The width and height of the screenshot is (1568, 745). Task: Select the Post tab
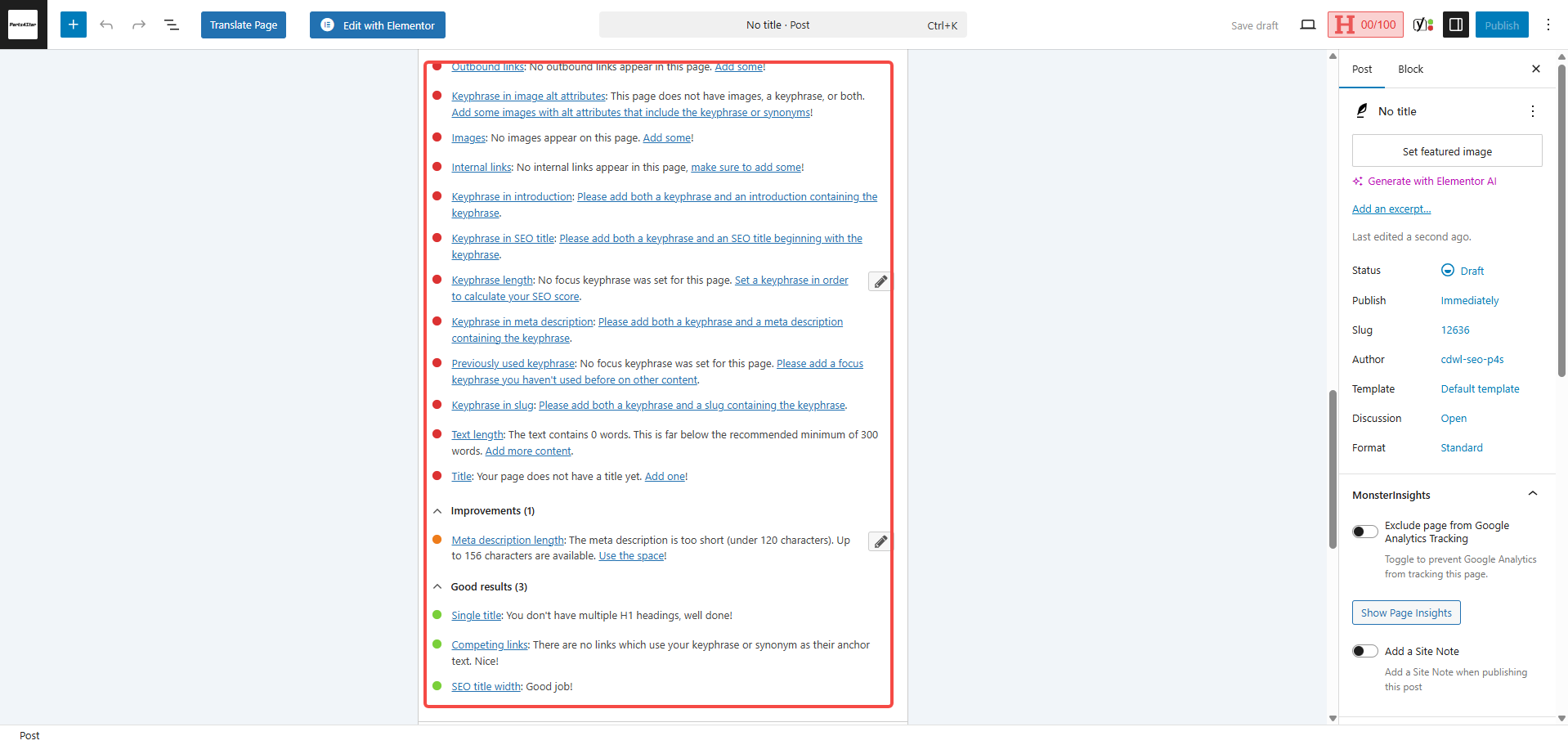(x=1361, y=69)
